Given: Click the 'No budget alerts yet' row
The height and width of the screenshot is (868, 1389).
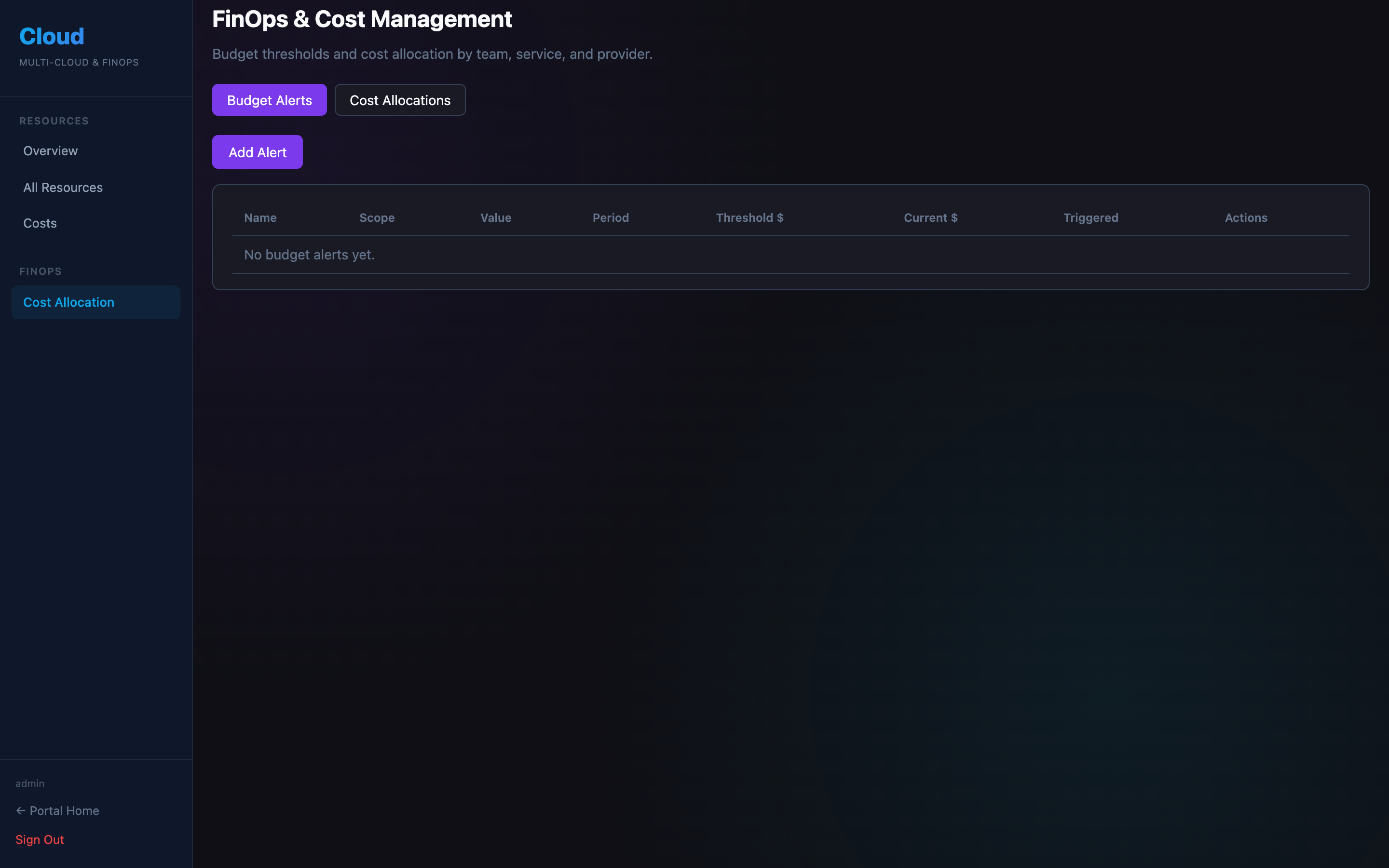Looking at the screenshot, I should (309, 255).
